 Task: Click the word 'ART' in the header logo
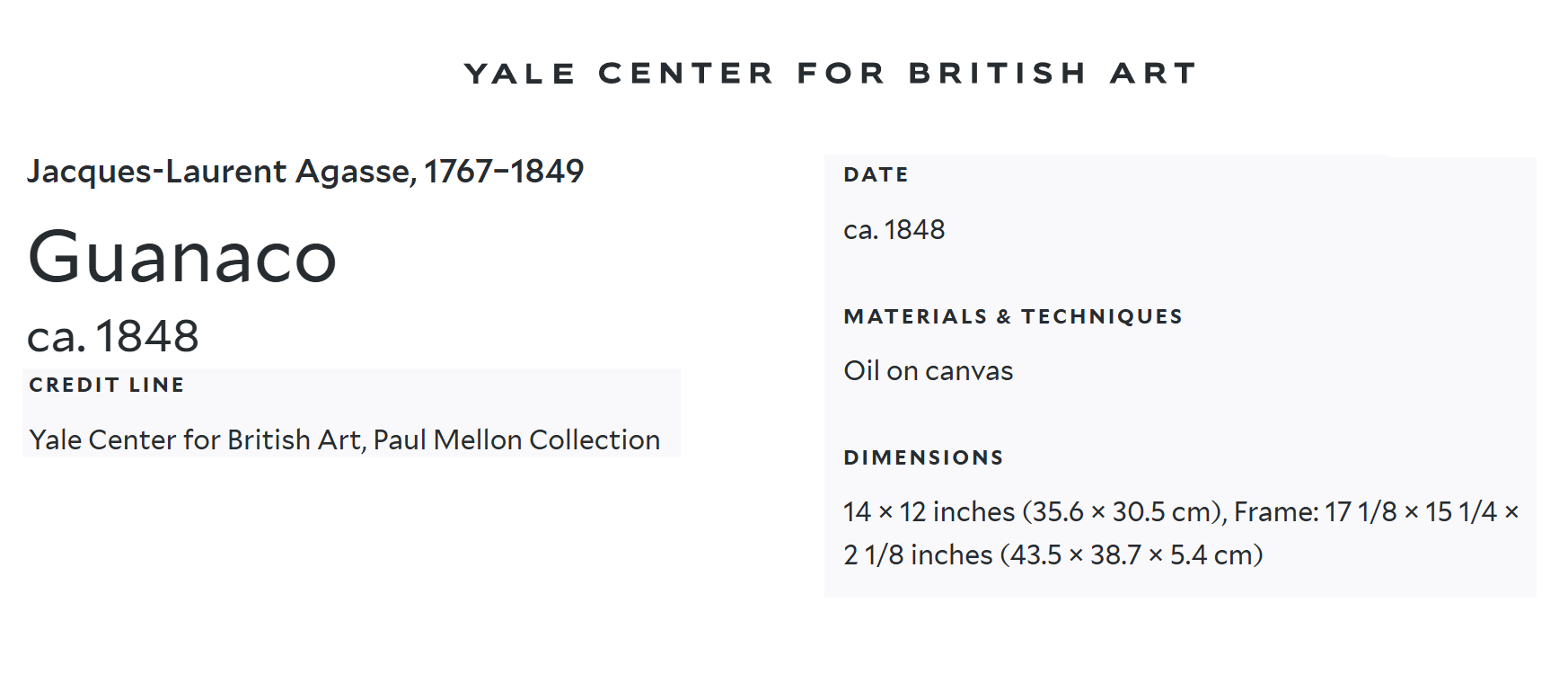click(x=1154, y=73)
